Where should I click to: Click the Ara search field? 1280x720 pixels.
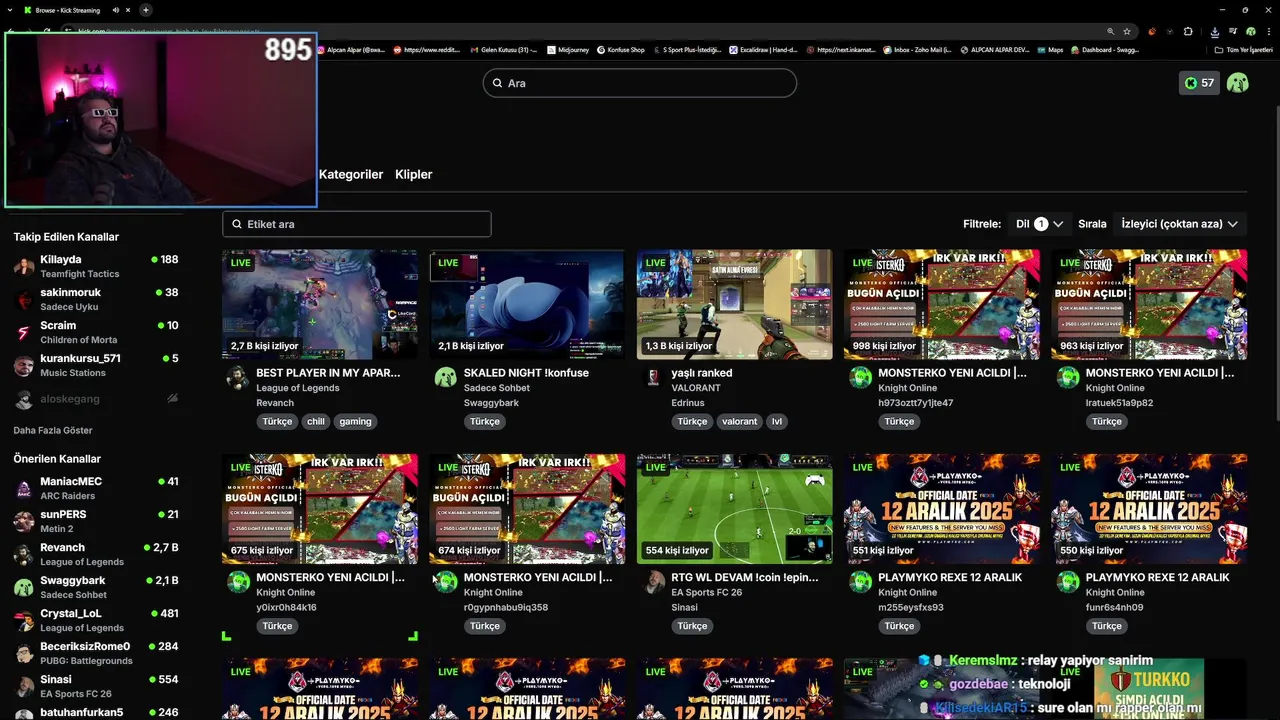click(x=640, y=83)
